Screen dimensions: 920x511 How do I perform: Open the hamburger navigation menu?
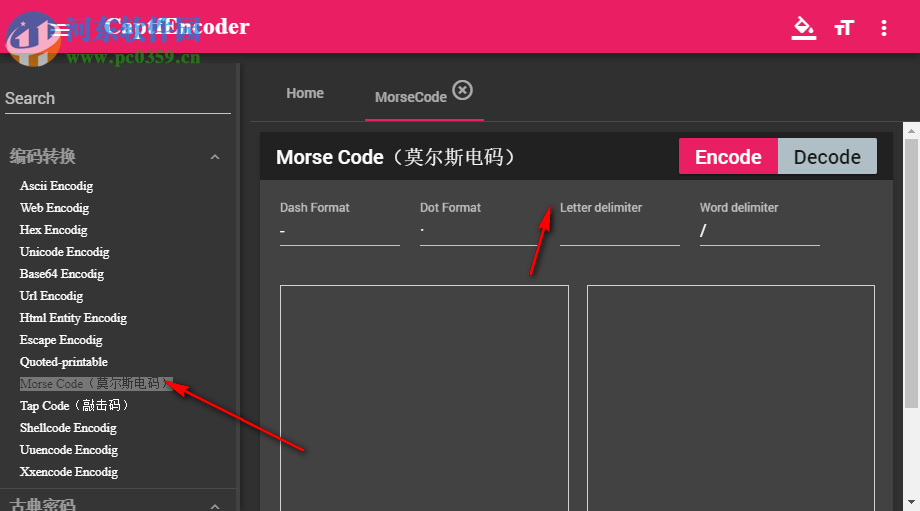pyautogui.click(x=60, y=29)
